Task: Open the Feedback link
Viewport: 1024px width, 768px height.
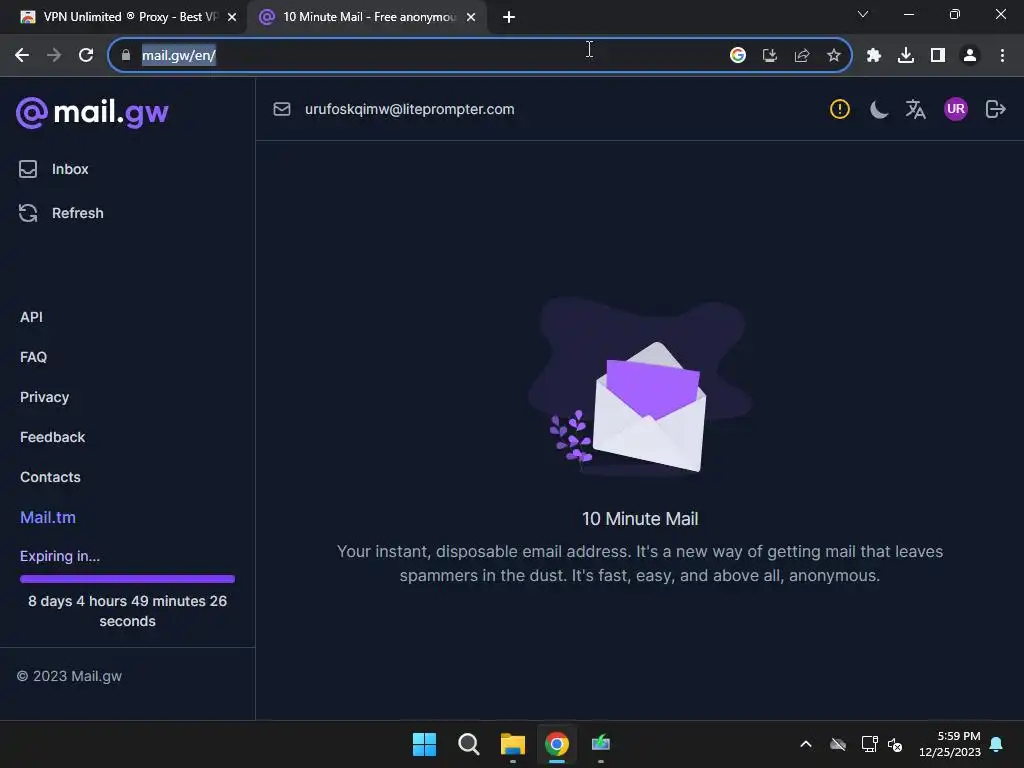Action: [x=52, y=437]
